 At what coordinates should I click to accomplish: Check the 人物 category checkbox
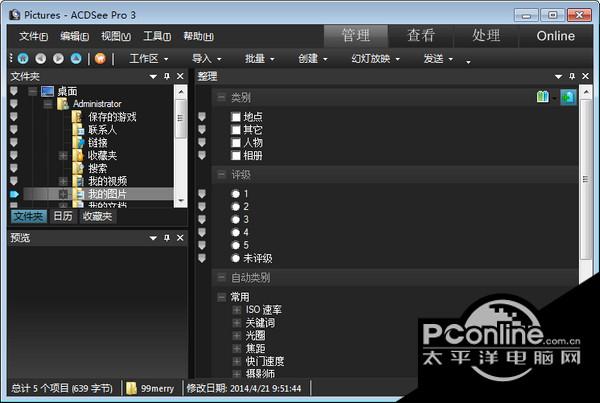236,143
